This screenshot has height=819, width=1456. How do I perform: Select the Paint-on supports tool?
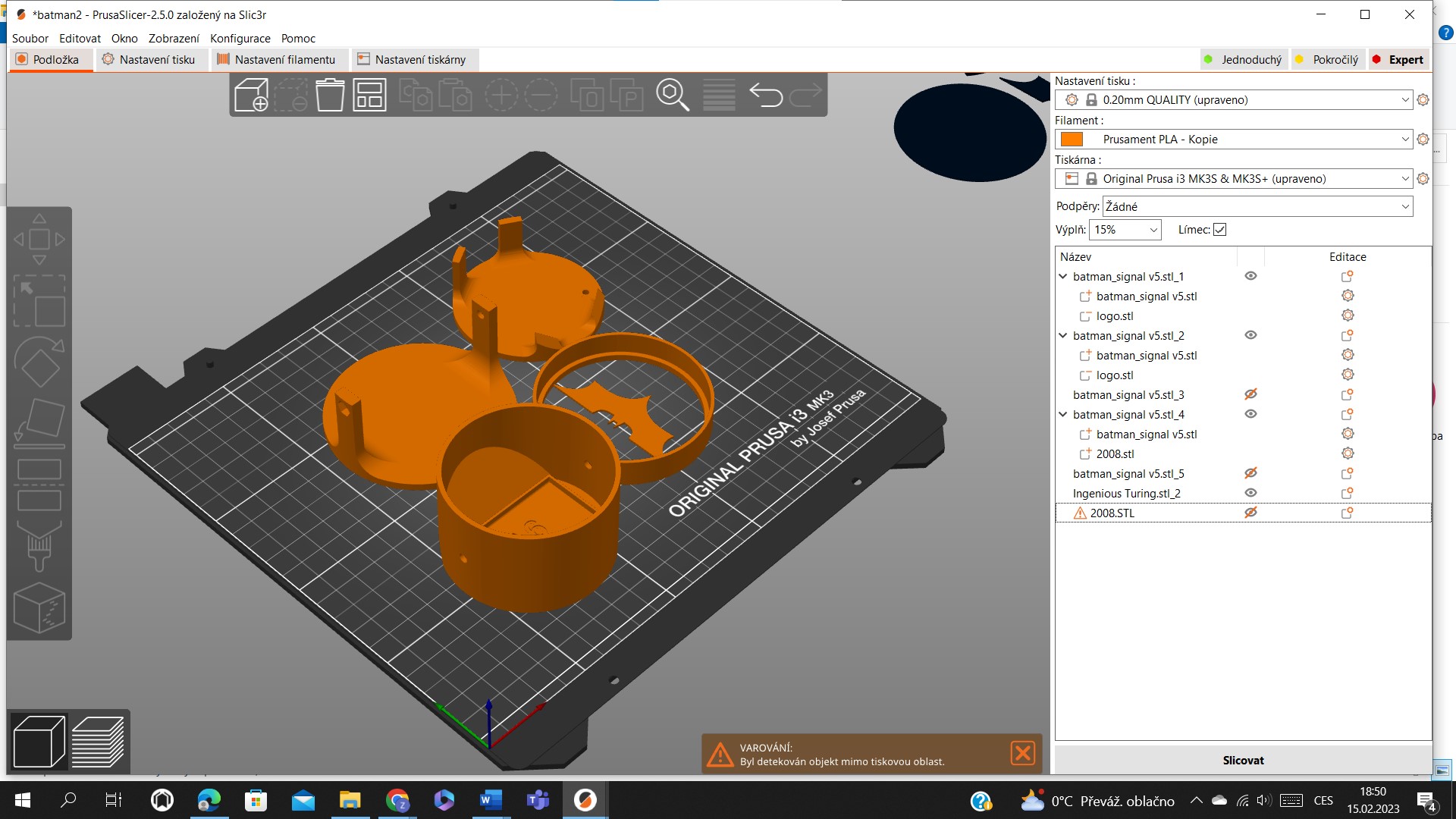pyautogui.click(x=39, y=546)
